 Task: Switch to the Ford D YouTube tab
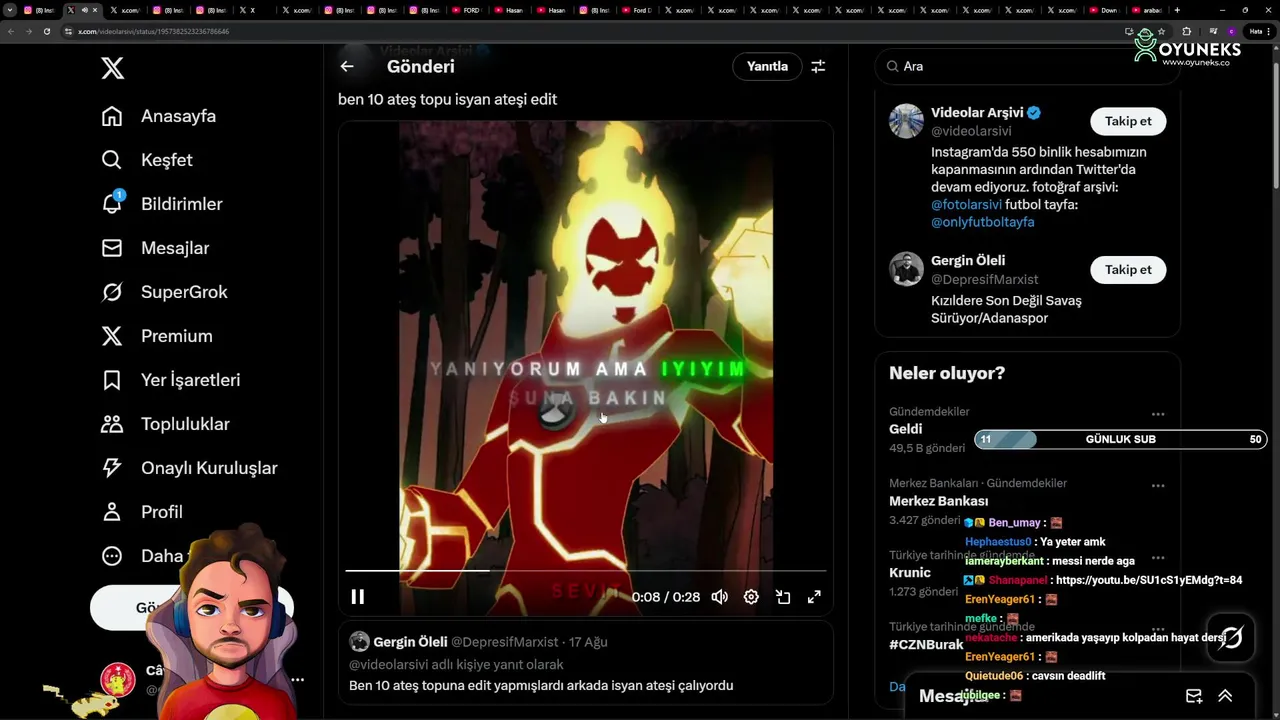(x=638, y=10)
